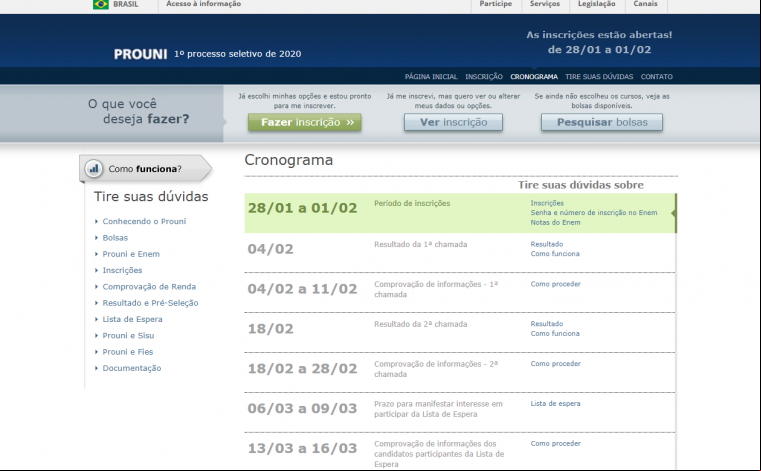This screenshot has height=471, width=761.
Task: Click Como proceder in 18/02 a 28/02 row
Action: pos(555,364)
